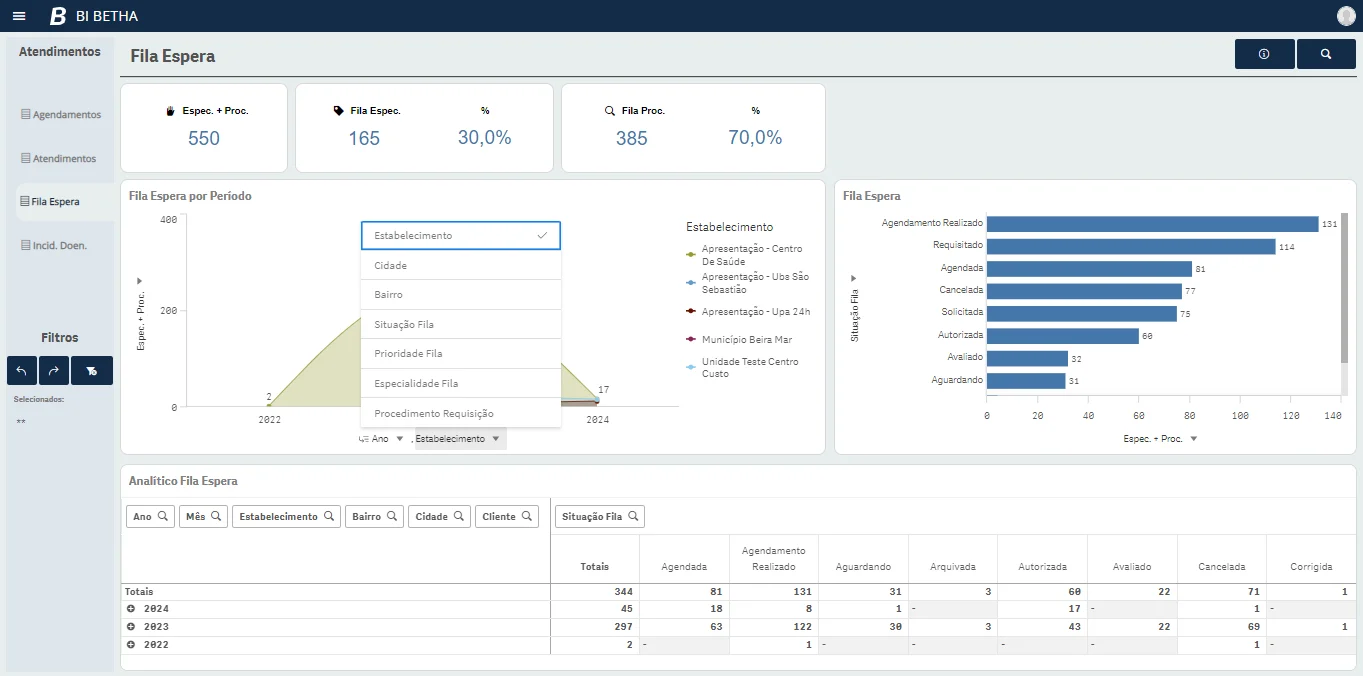Search the Cidade pivot field
The width and height of the screenshot is (1363, 676).
coord(459,517)
